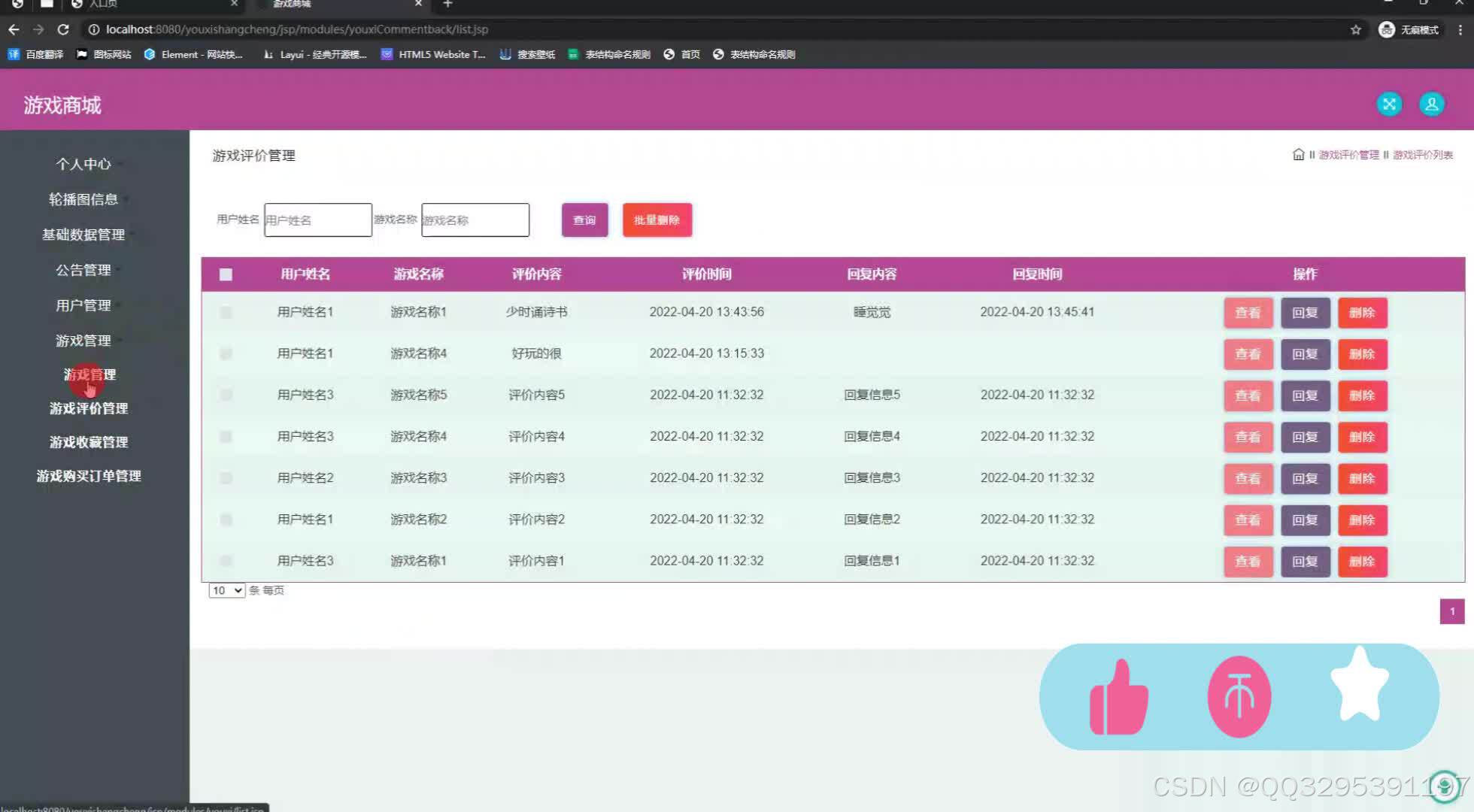Open highlighted 游戏管理 submenu item
This screenshot has width=1474, height=812.
(x=89, y=374)
